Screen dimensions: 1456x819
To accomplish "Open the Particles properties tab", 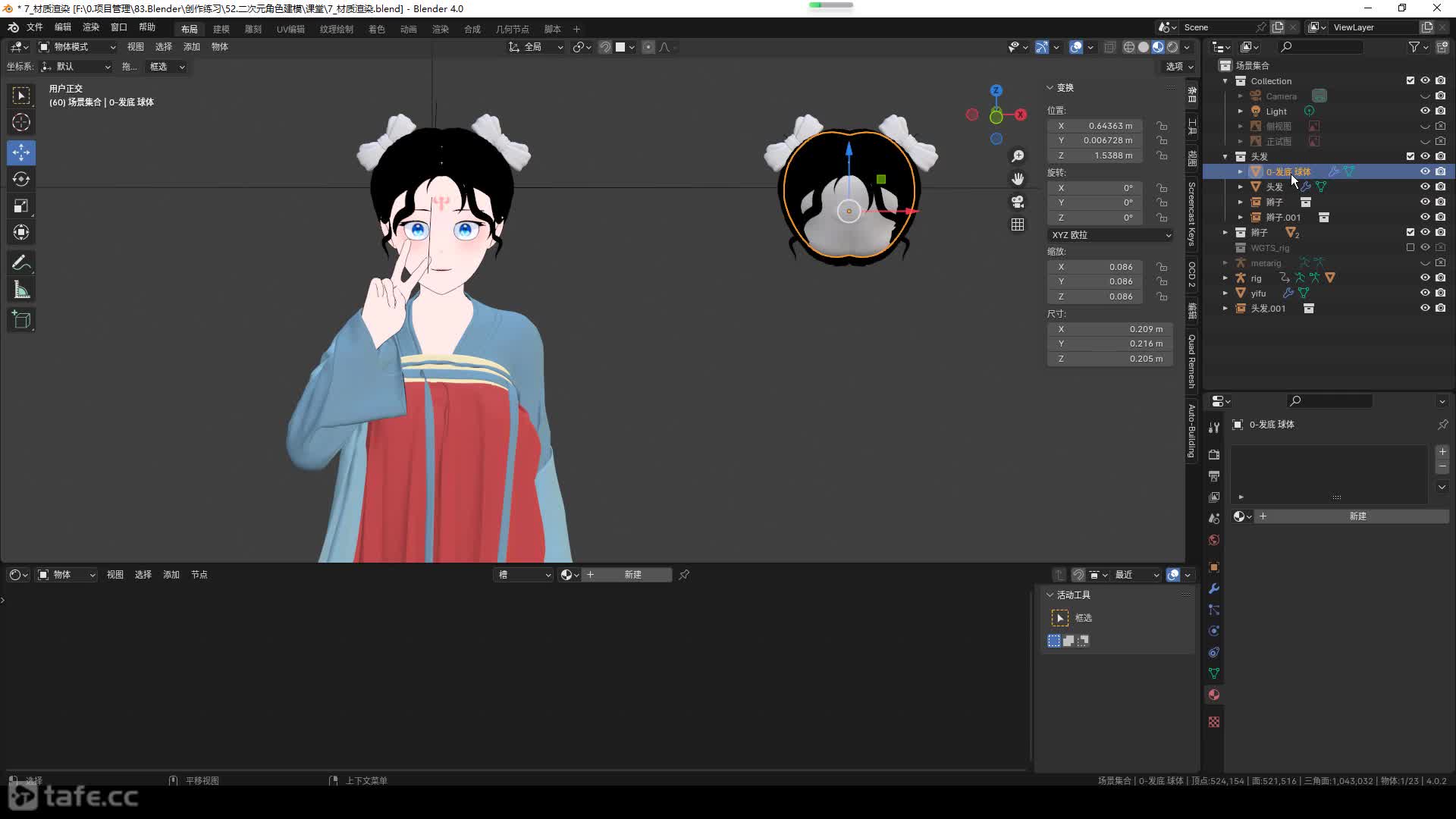I will pyautogui.click(x=1214, y=610).
